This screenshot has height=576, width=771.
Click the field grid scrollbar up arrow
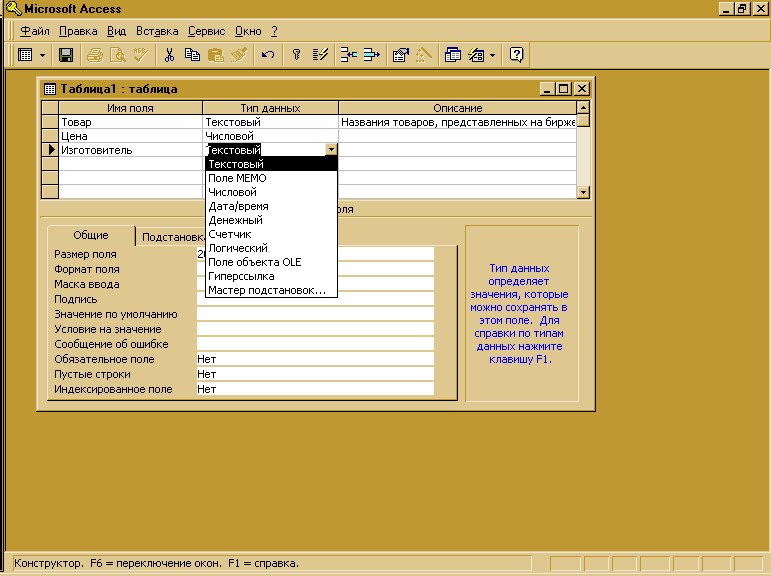[x=583, y=107]
